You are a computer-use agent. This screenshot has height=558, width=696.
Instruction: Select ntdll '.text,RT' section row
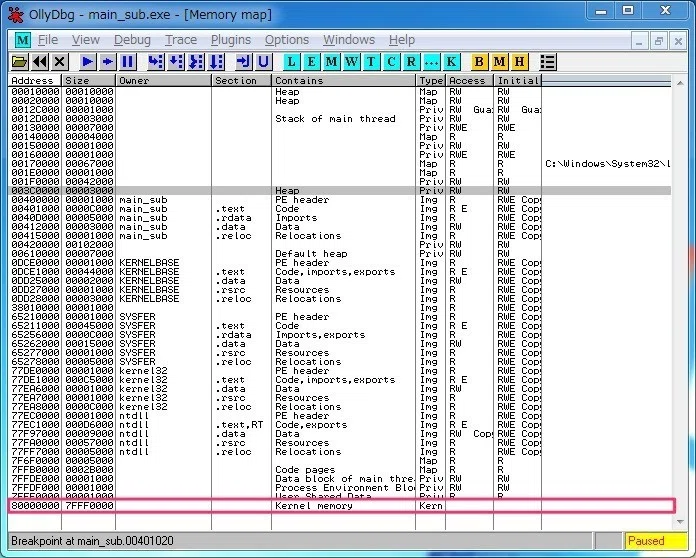[340, 425]
